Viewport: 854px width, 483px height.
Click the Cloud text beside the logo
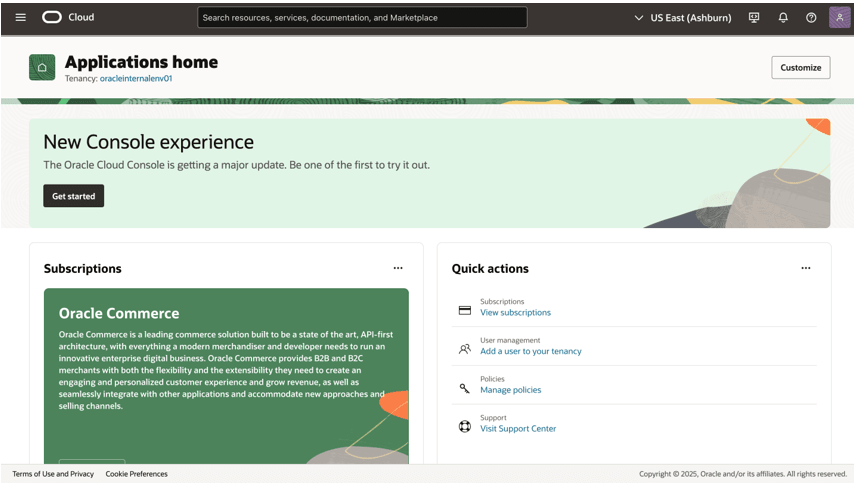[81, 17]
